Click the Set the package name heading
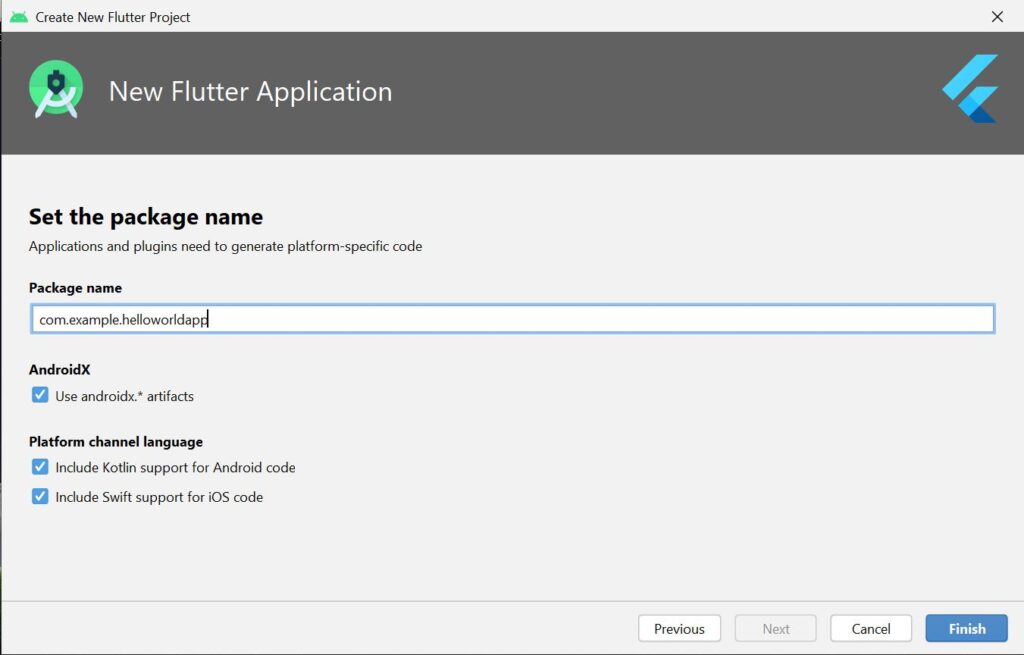 (146, 216)
